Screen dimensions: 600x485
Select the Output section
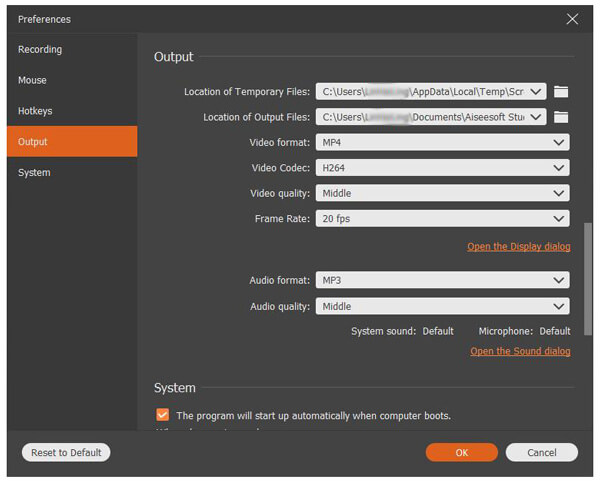point(72,142)
